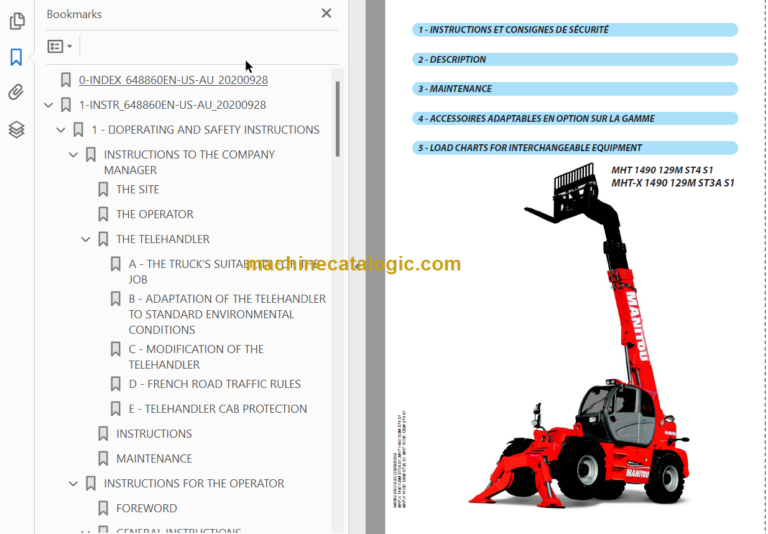Open the Page Thumbnails panel icon
768x534 pixels.
tap(17, 21)
